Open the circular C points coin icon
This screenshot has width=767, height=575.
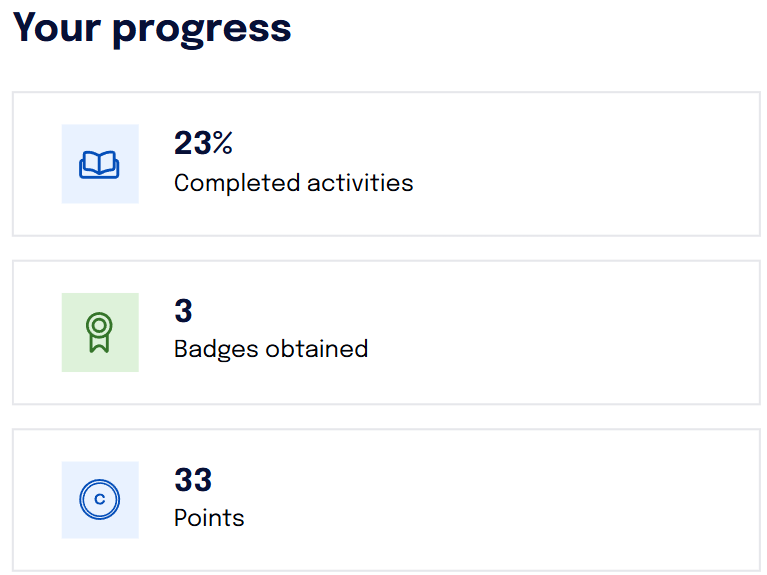(100, 499)
